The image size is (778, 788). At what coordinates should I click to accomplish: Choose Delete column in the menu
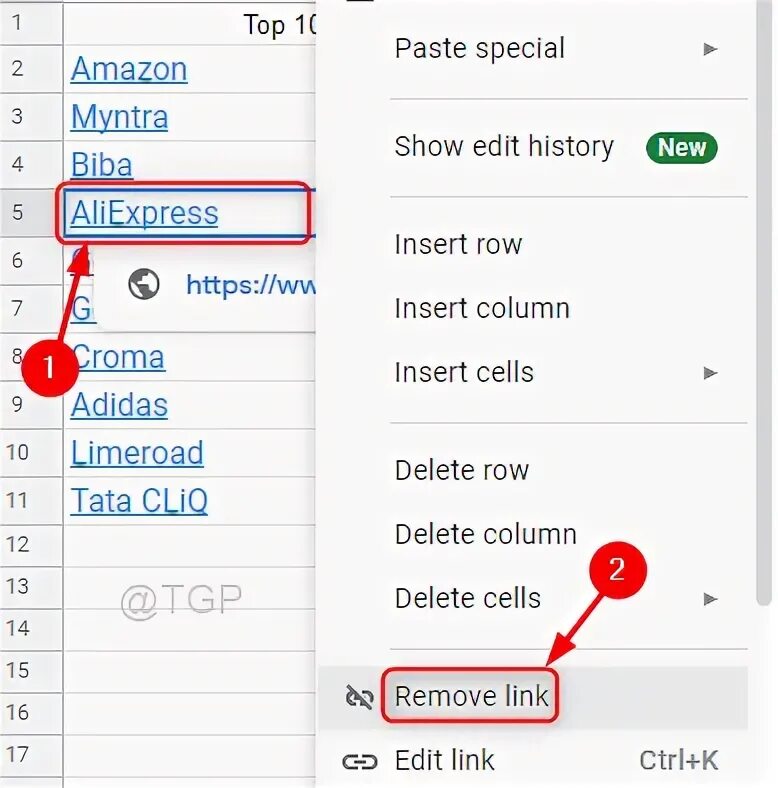tap(533, 535)
